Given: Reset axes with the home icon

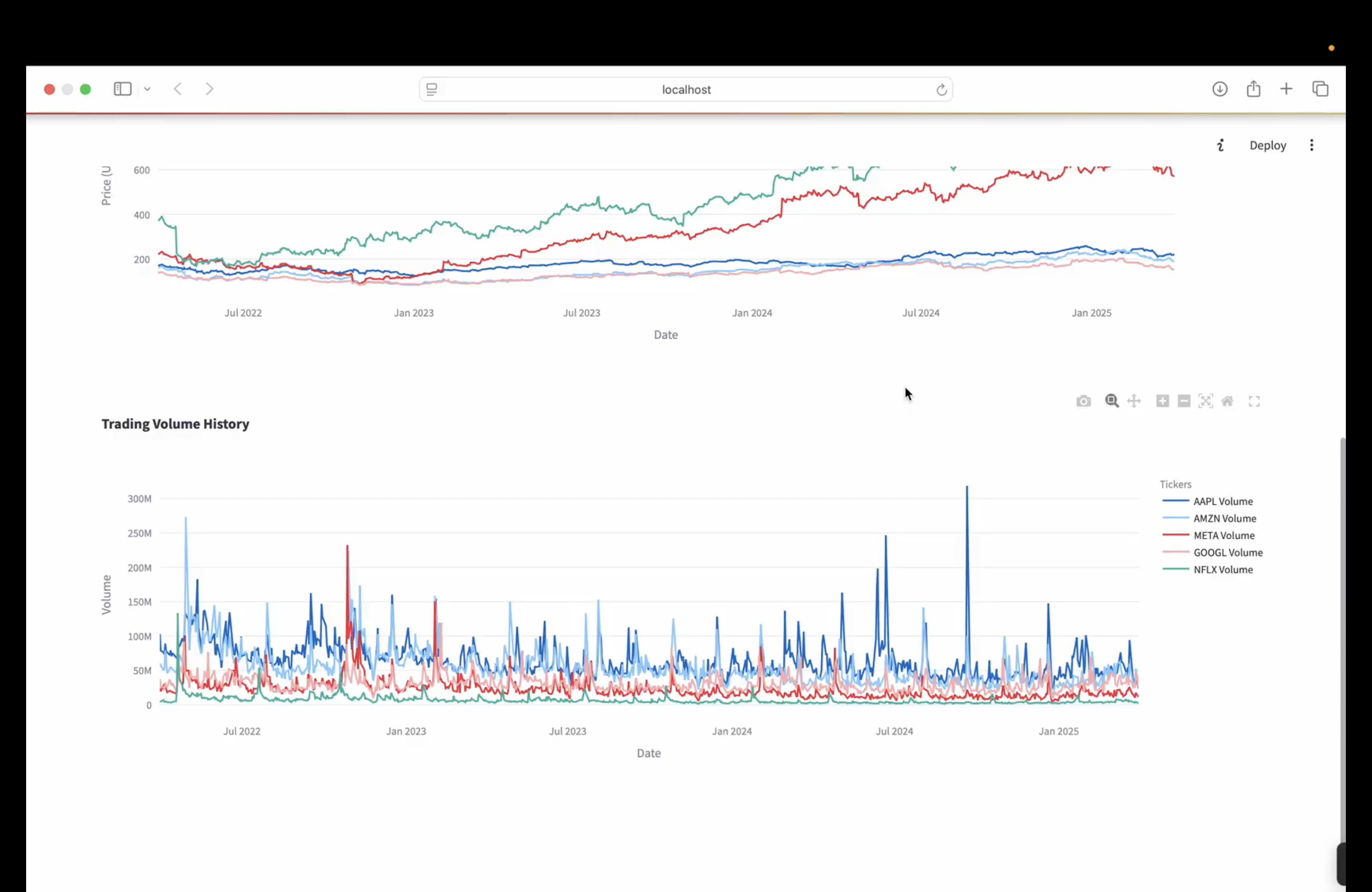Looking at the screenshot, I should point(1227,401).
